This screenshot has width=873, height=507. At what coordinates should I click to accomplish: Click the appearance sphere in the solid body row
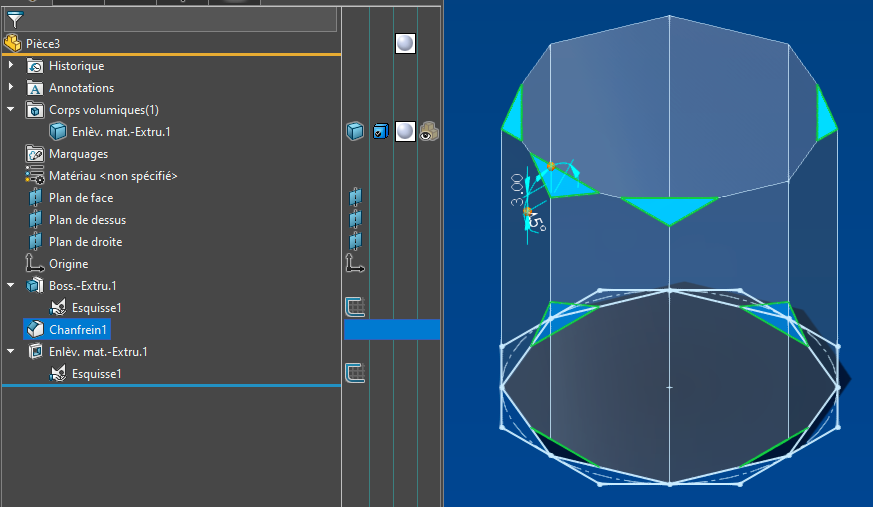click(405, 132)
